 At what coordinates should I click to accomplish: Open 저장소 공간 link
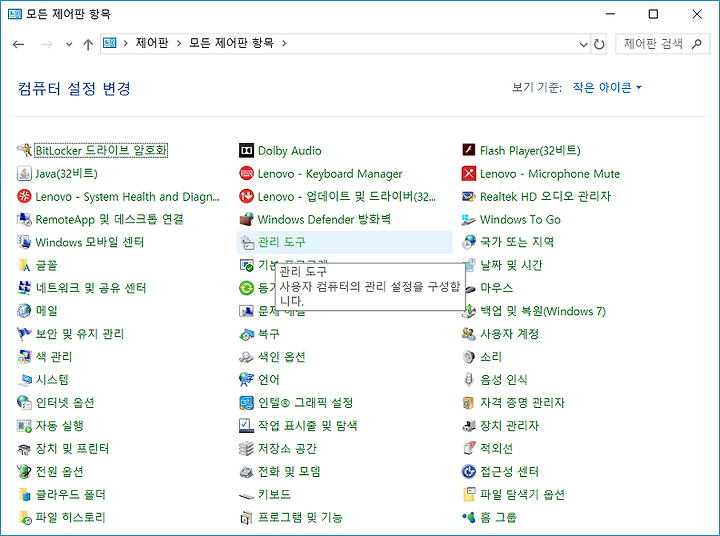click(x=287, y=448)
